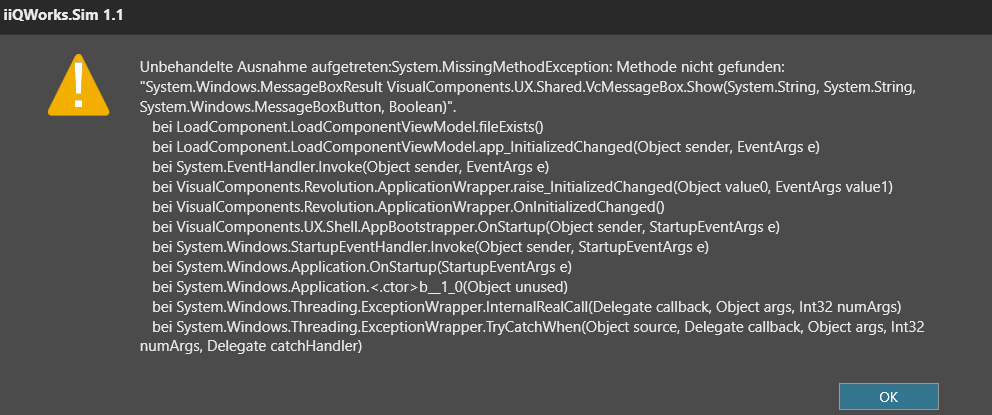
Task: Click the iiQWorks.Sim 1.1 window title
Action: [x=63, y=16]
